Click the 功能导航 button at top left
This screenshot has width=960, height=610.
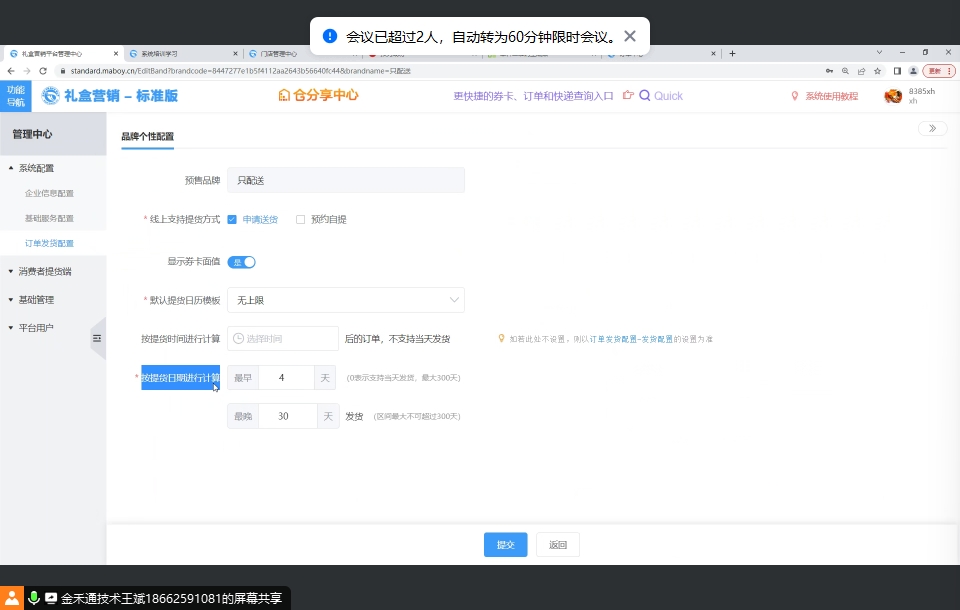(16, 96)
